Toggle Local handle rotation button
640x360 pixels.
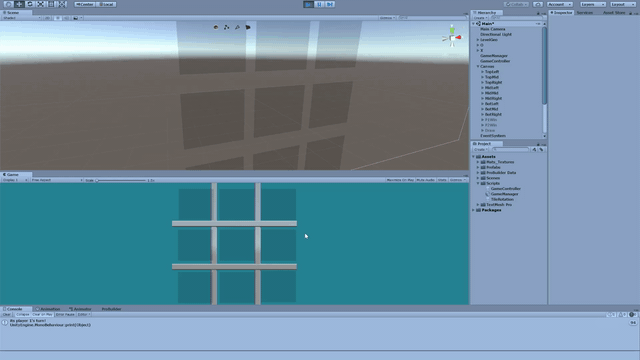point(106,4)
